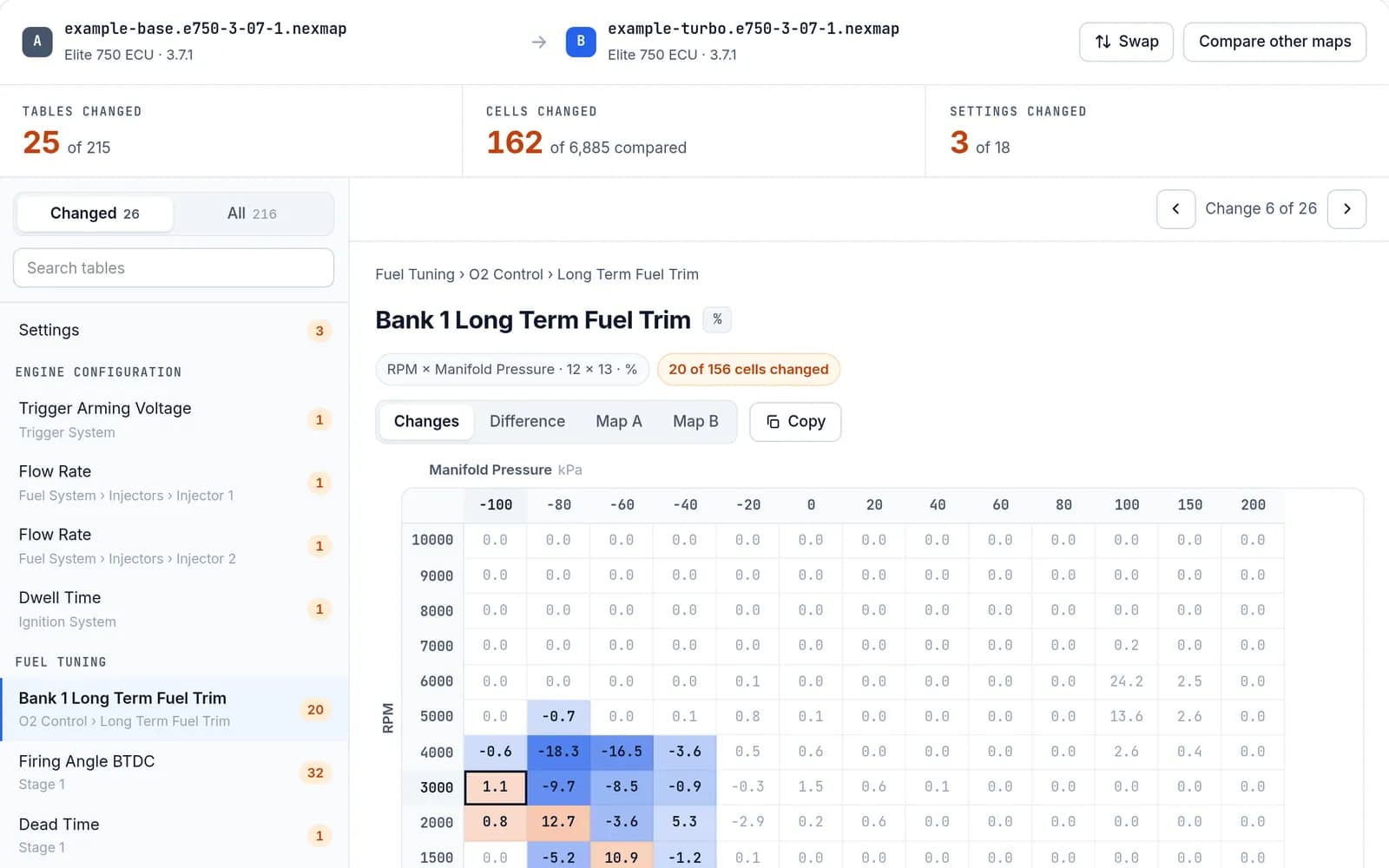
Task: Click the Copy table button
Action: [795, 422]
